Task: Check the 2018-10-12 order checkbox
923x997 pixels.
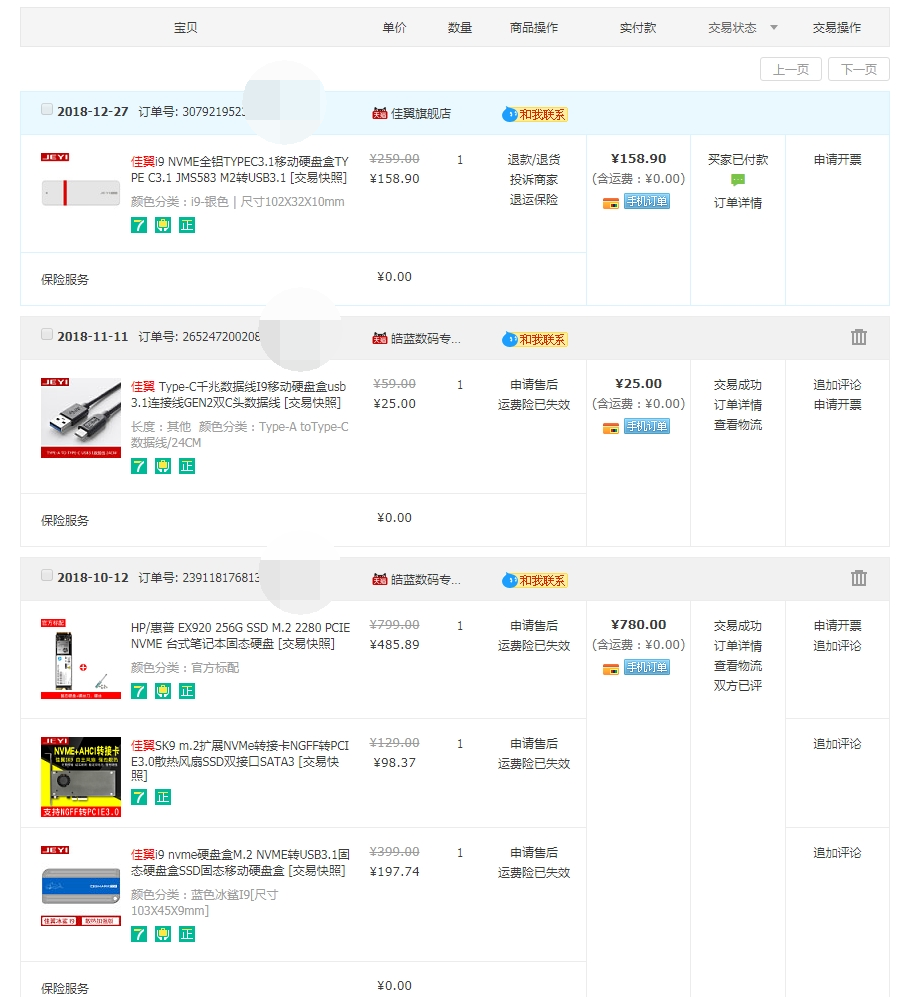Action: pos(47,575)
